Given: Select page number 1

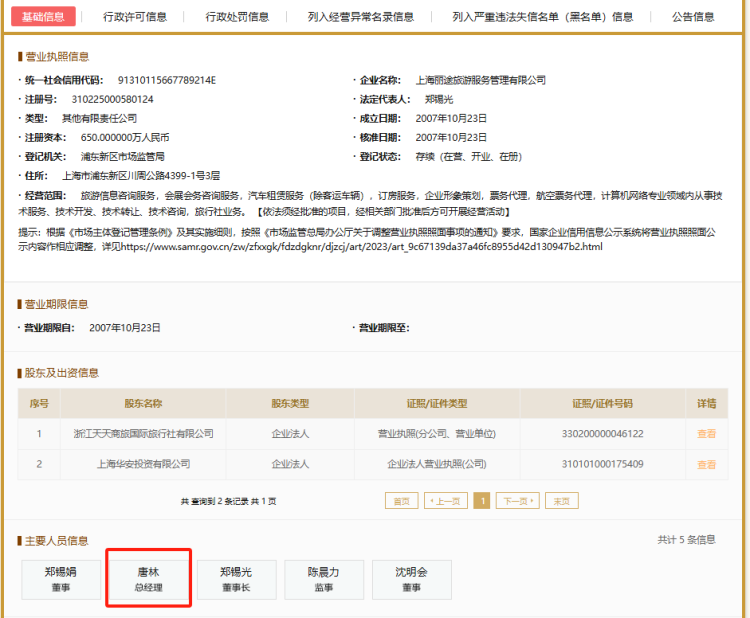Looking at the screenshot, I should 481,501.
